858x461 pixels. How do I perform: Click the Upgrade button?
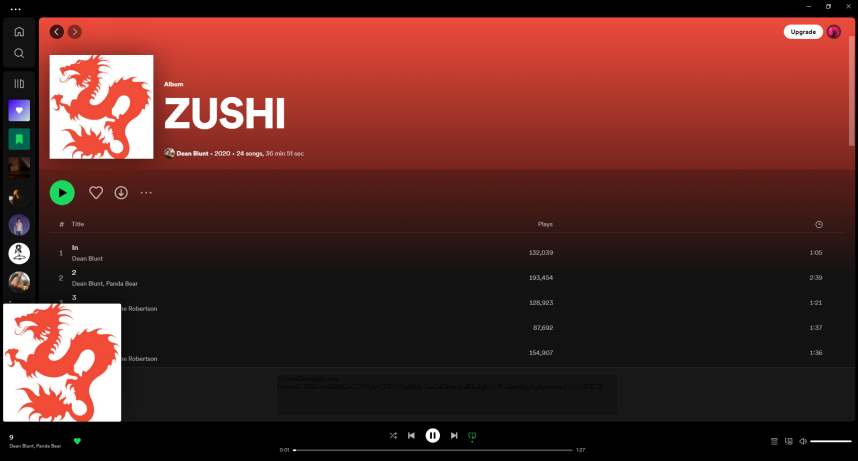pyautogui.click(x=803, y=32)
